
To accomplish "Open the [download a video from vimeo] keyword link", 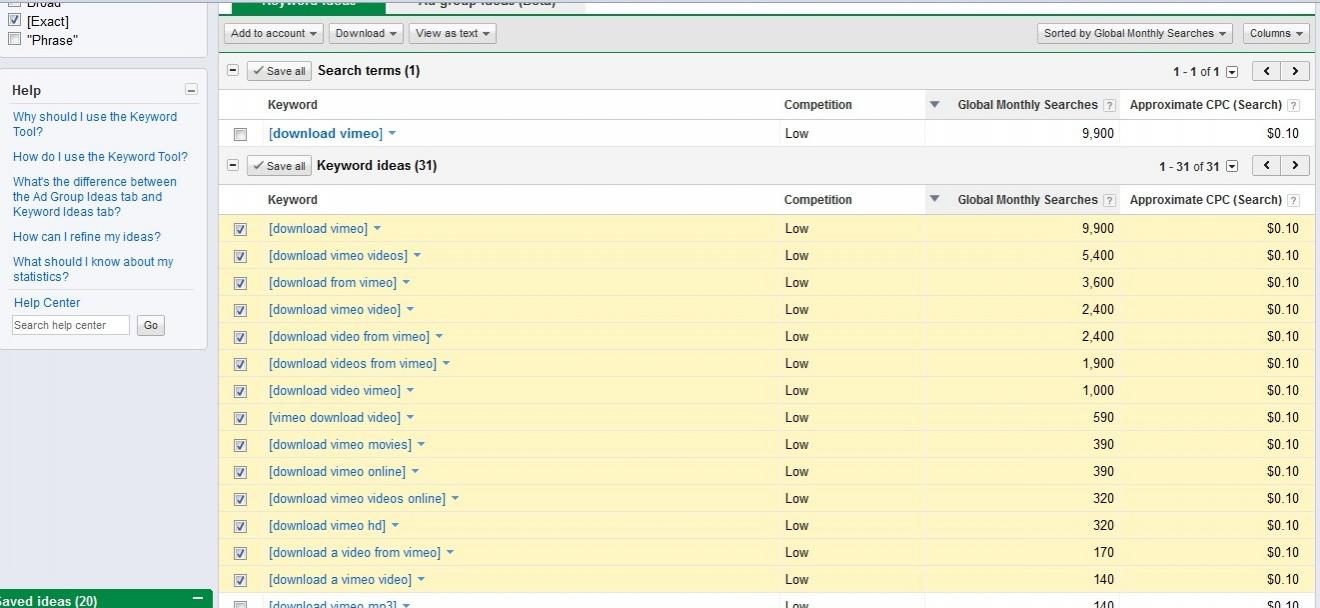I will click(x=354, y=553).
